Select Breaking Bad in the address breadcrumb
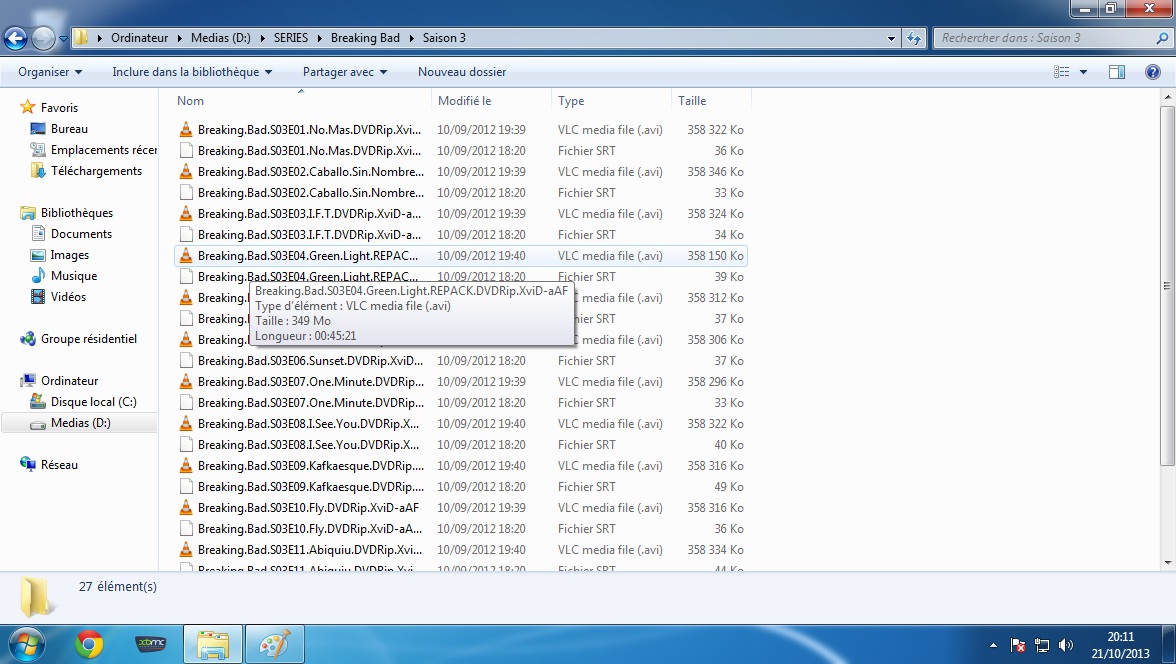Image resolution: width=1176 pixels, height=664 pixels. (x=365, y=38)
